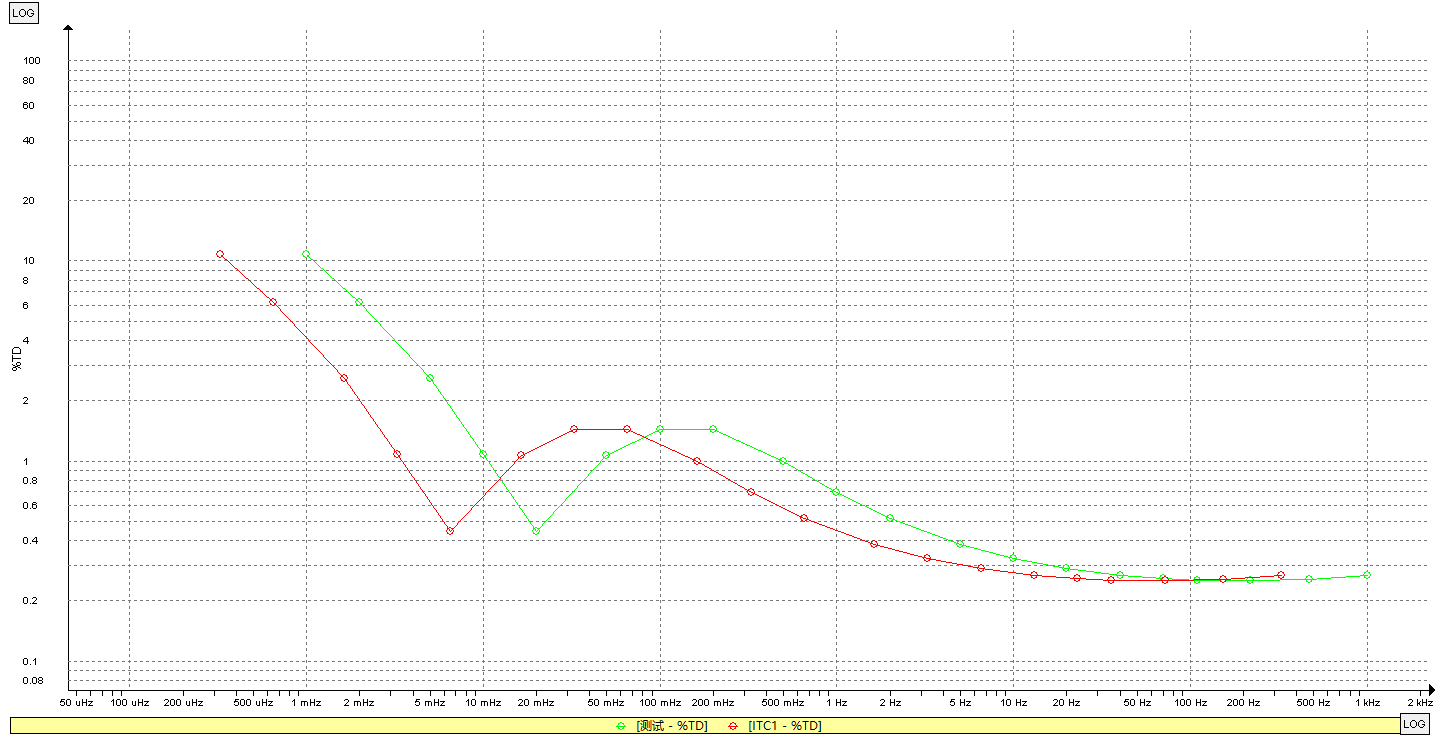The width and height of the screenshot is (1439, 744).
Task: Click the '50 uHz' label on the X-axis
Action: (77, 703)
